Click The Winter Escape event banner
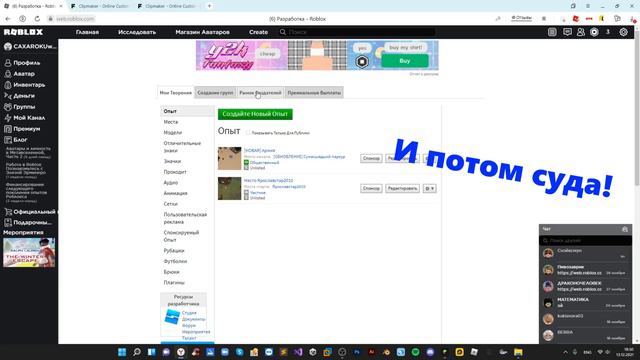Screen dimensions: 640x360 tap(29, 253)
